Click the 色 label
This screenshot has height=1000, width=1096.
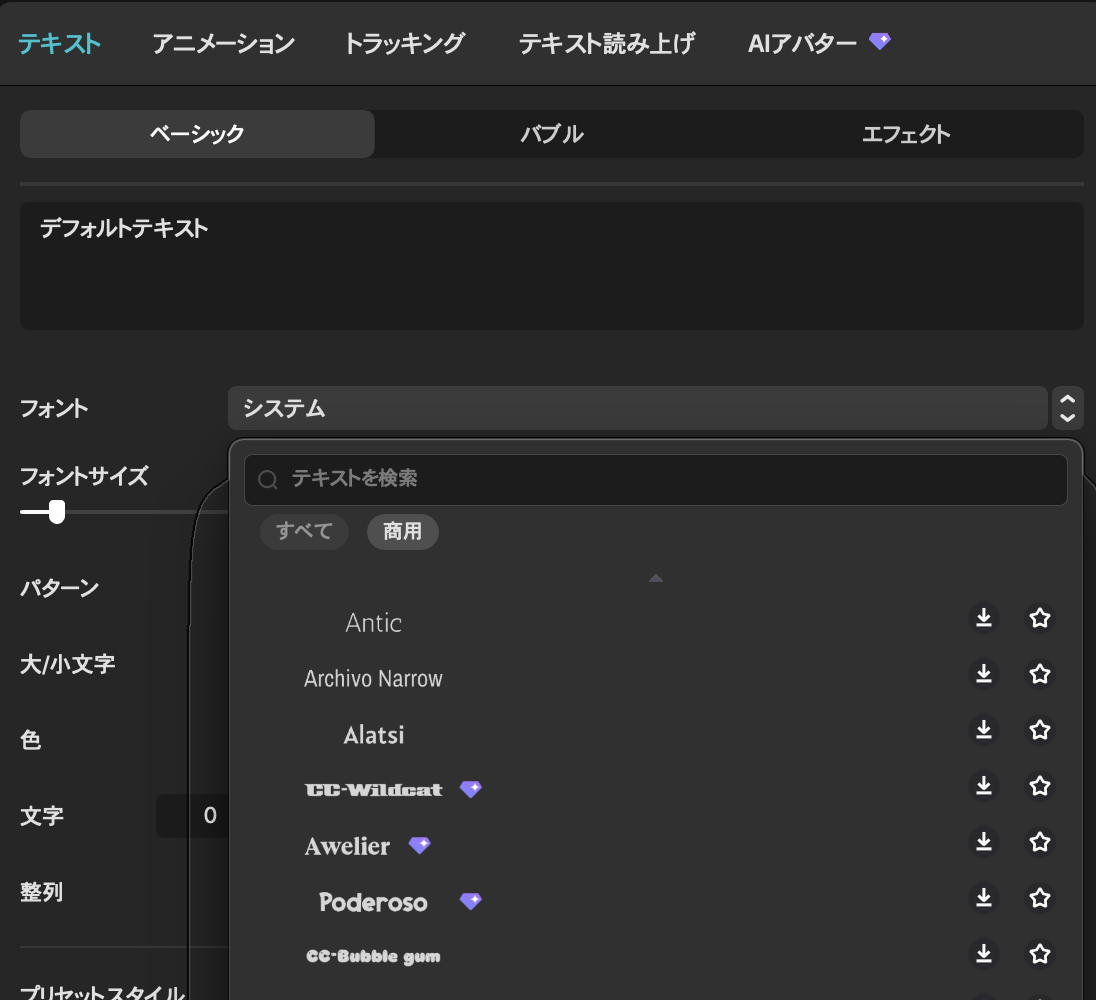(31, 739)
